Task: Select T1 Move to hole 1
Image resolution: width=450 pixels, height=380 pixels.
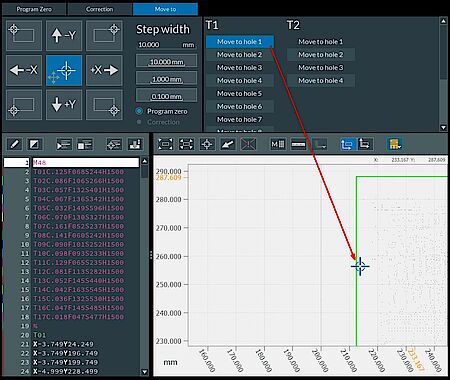Action: pos(240,42)
